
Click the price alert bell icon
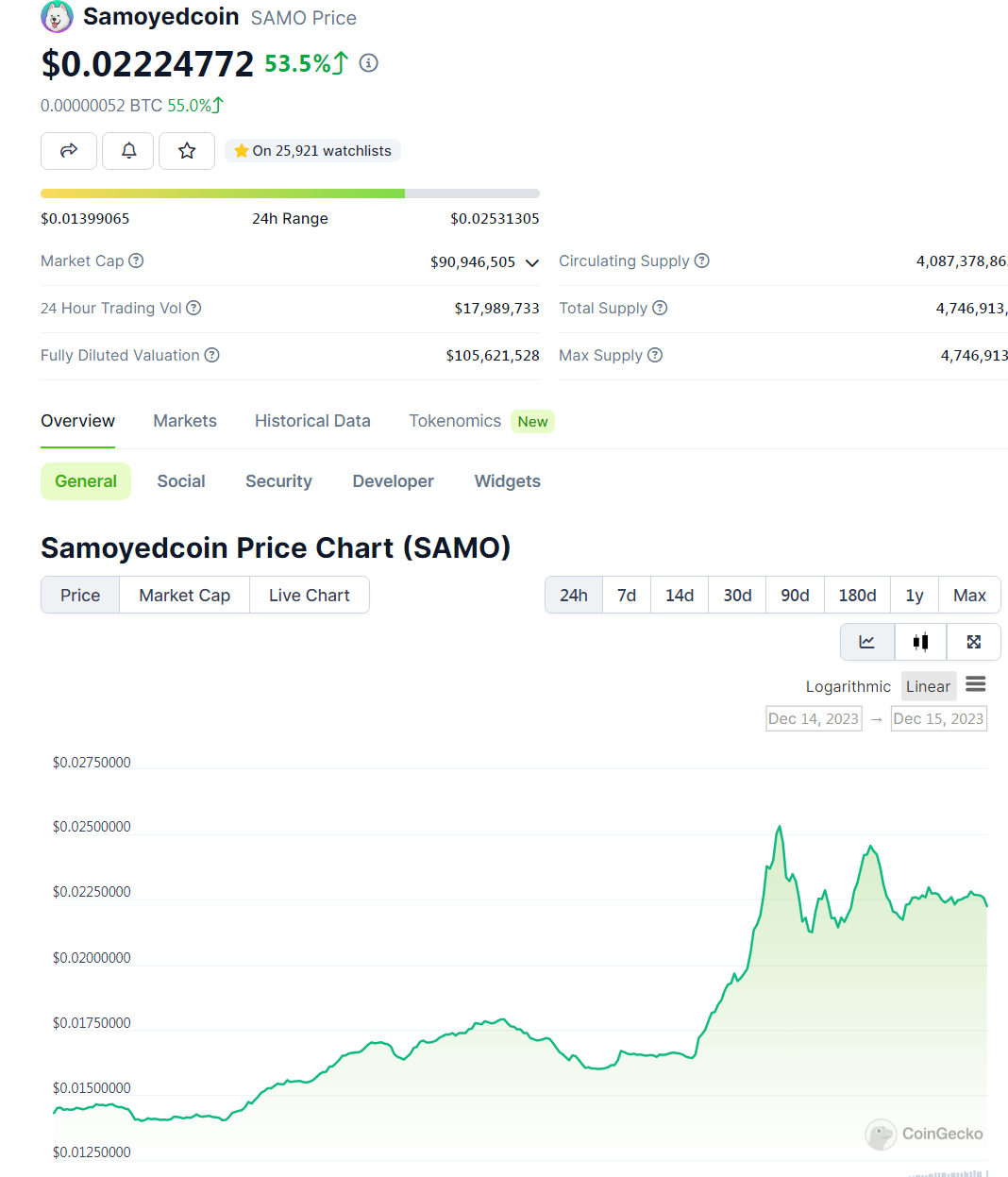(128, 151)
